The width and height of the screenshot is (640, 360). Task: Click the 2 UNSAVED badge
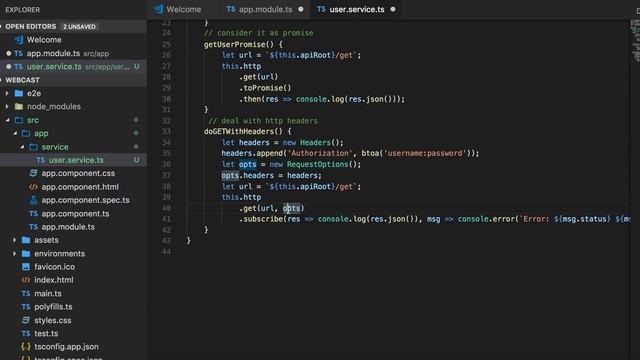click(x=79, y=27)
